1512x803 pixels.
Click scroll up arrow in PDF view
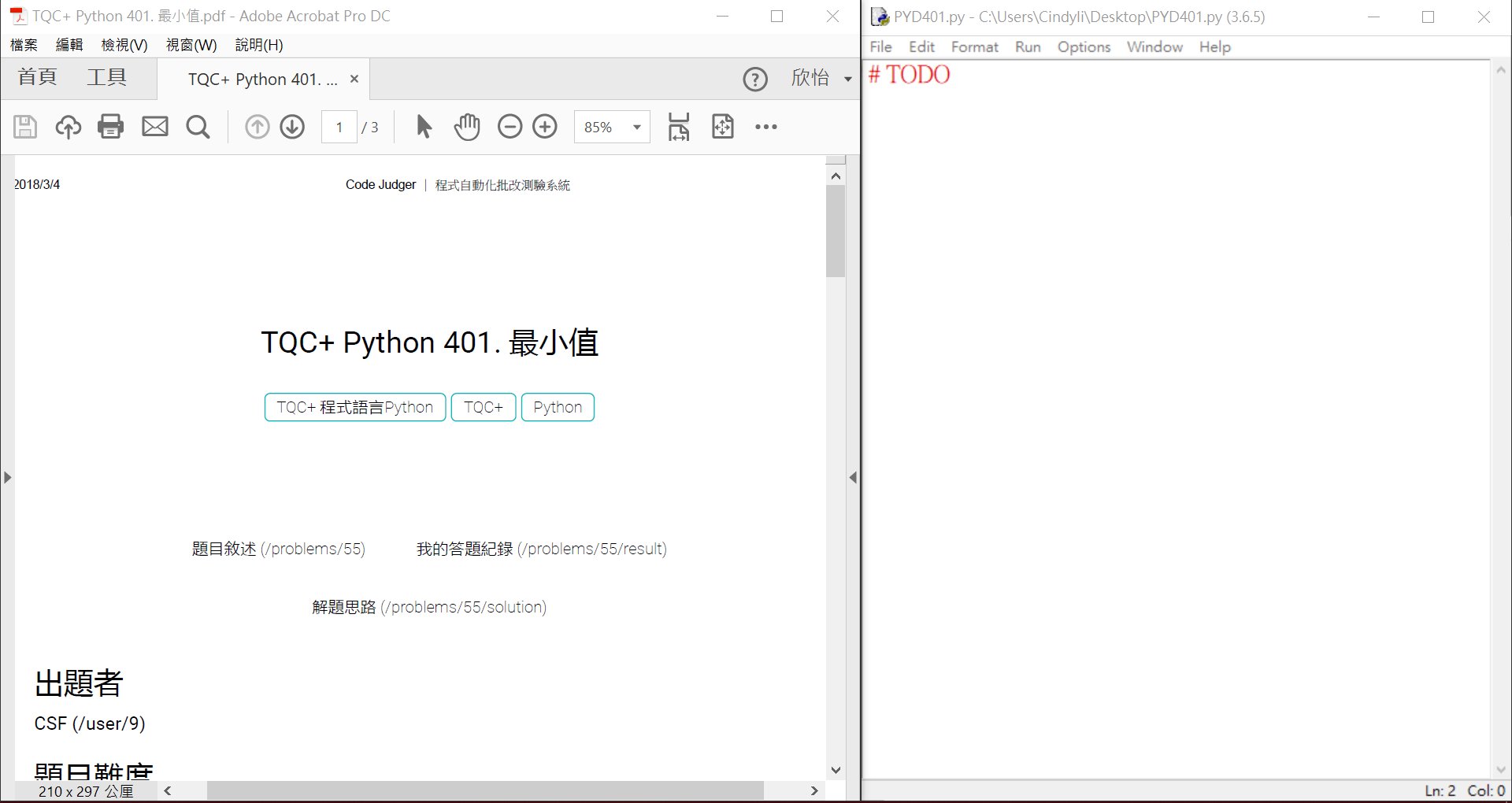click(x=836, y=176)
